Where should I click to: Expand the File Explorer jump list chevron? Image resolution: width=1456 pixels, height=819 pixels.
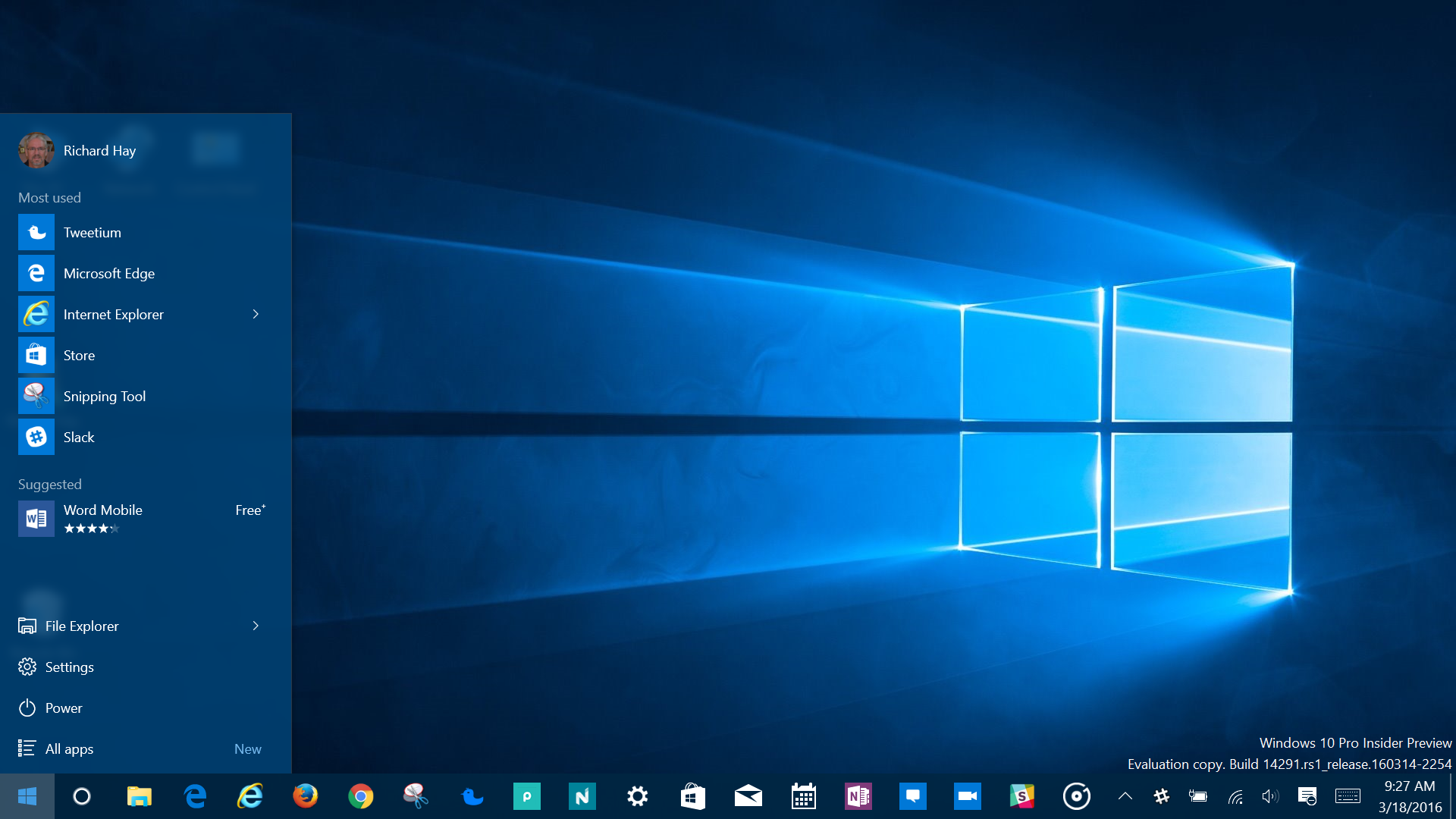(256, 626)
